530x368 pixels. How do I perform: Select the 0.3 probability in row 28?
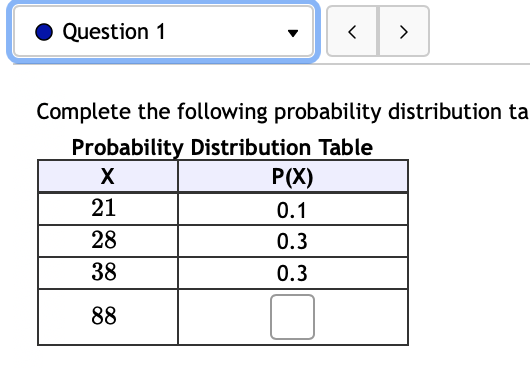(x=293, y=241)
